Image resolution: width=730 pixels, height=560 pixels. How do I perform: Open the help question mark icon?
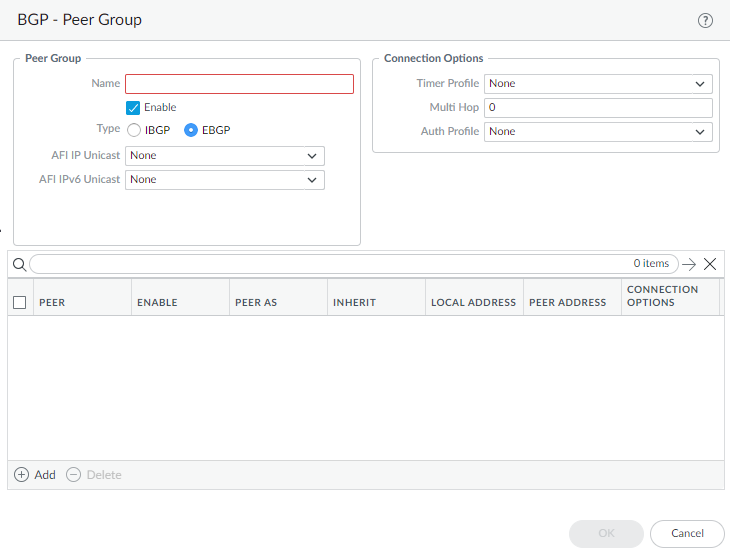coord(705,20)
